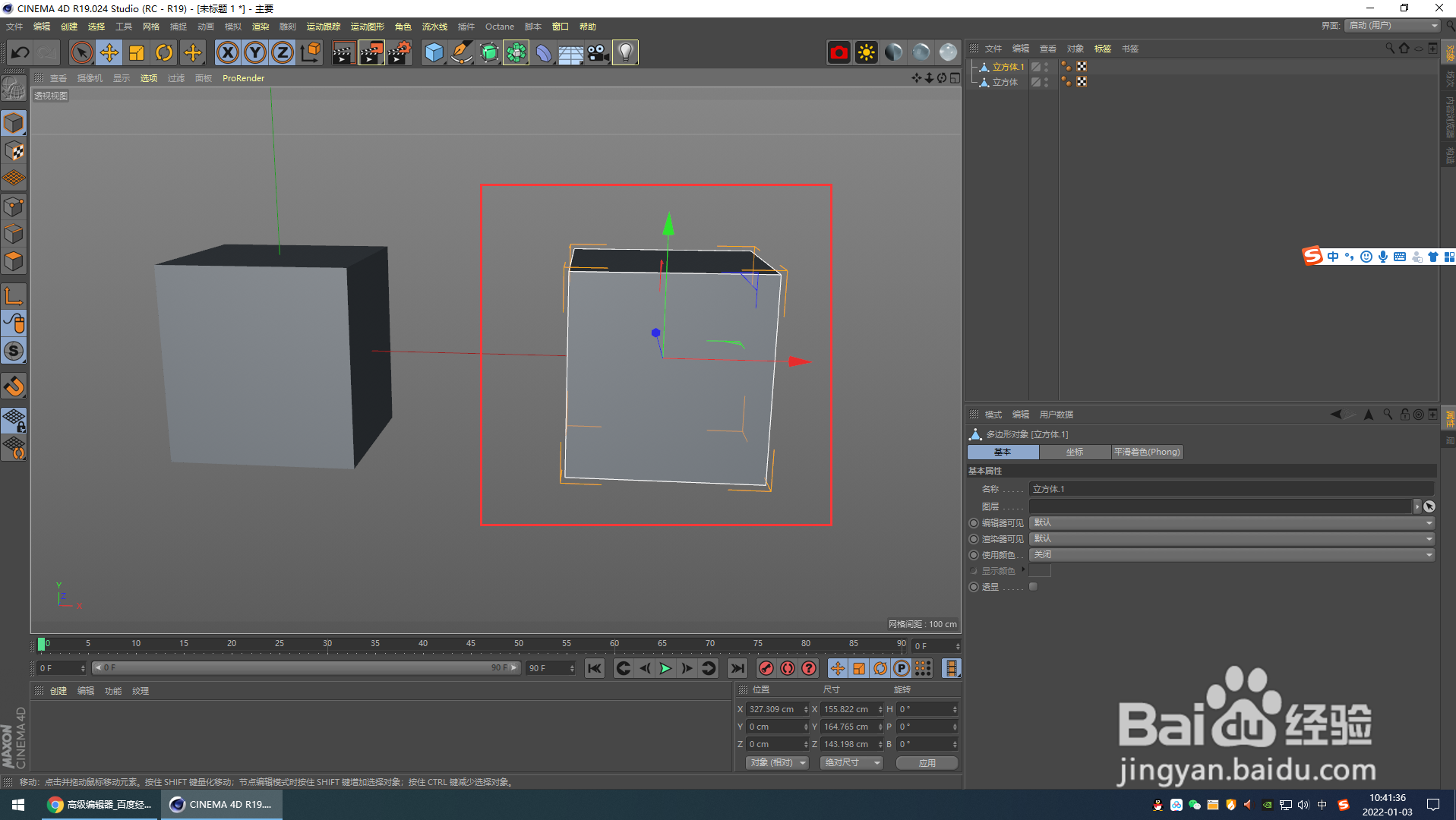1456x820 pixels.
Task: Render the active view
Action: click(x=343, y=52)
